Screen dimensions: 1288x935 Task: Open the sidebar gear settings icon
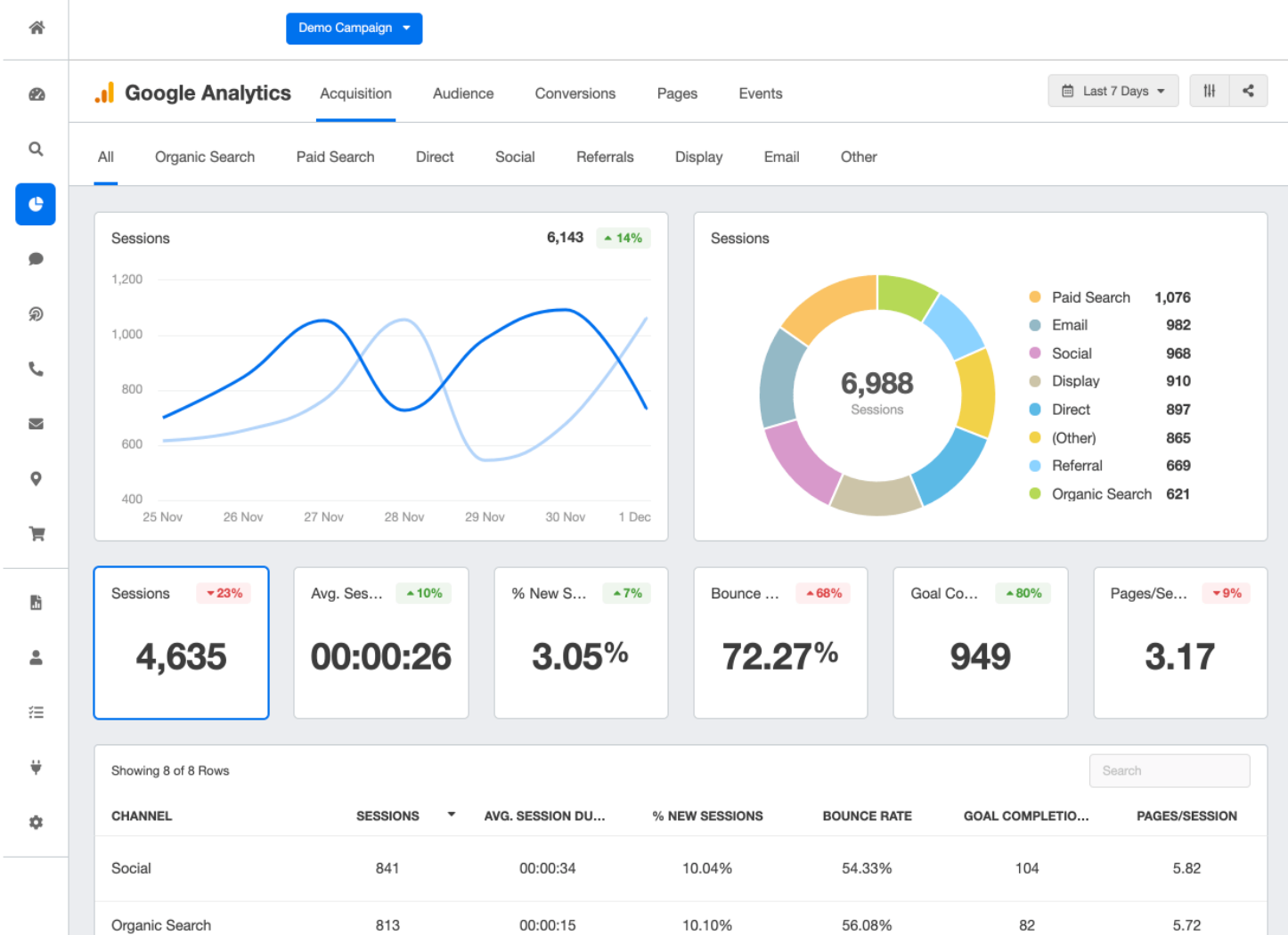point(37,823)
